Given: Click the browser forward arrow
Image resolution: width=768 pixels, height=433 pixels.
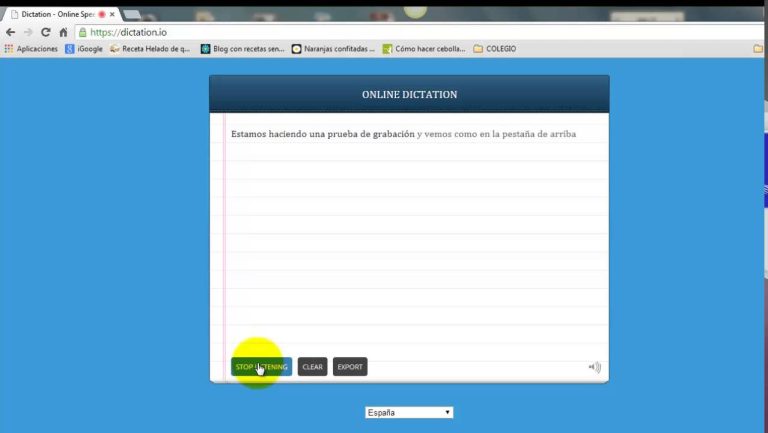Looking at the screenshot, I should point(28,32).
